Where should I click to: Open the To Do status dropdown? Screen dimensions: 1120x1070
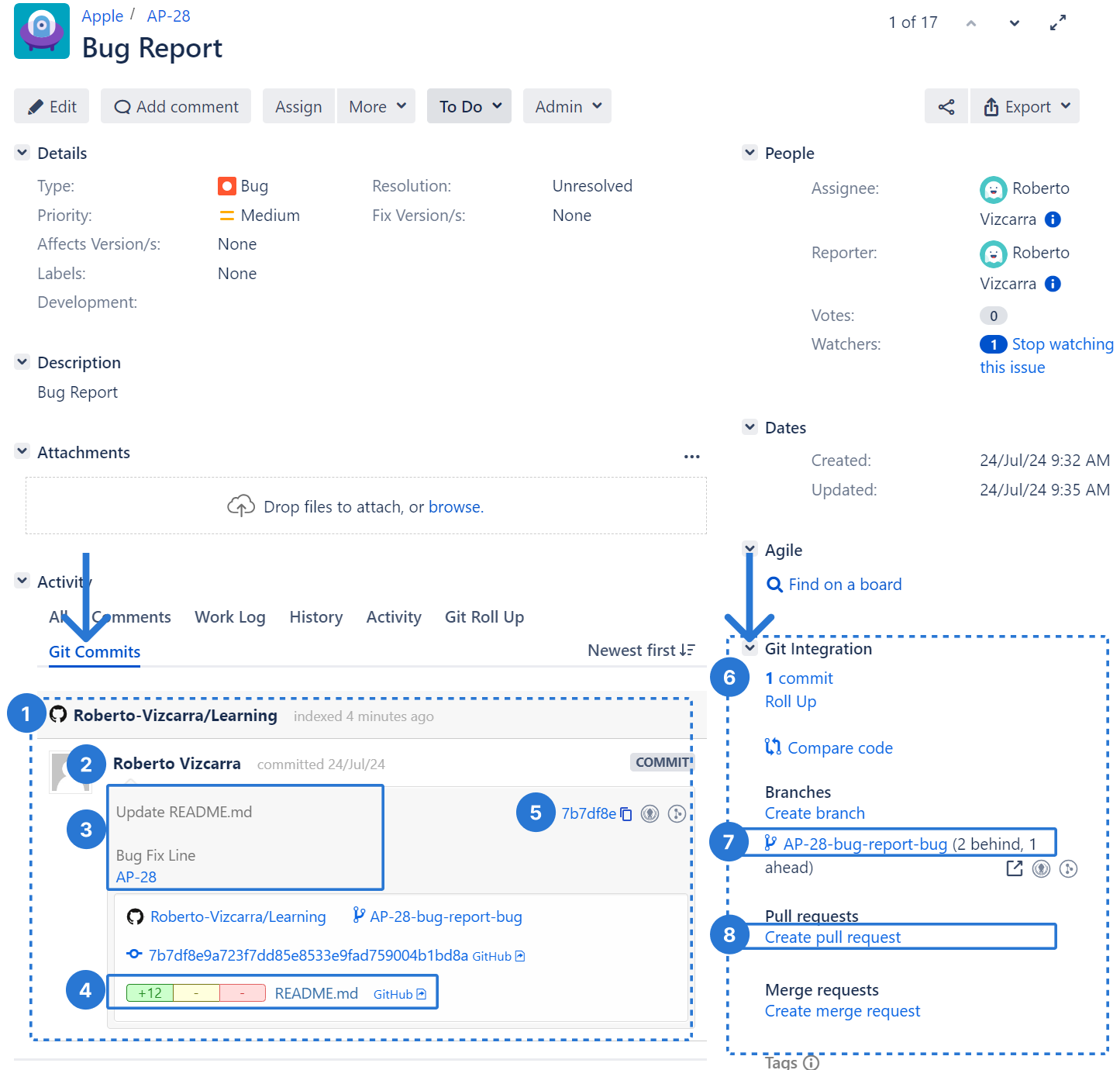[469, 106]
